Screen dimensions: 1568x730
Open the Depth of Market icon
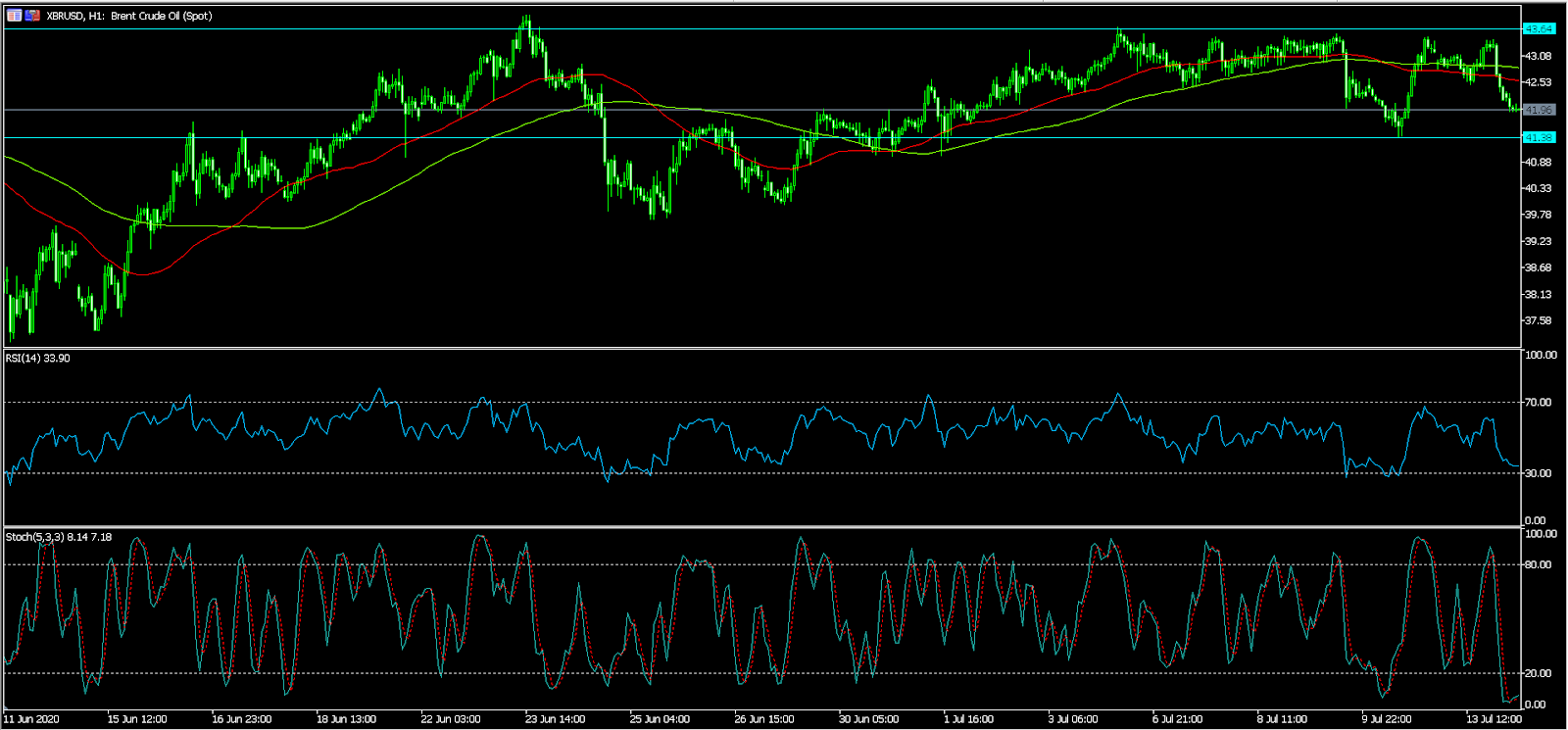pos(15,16)
